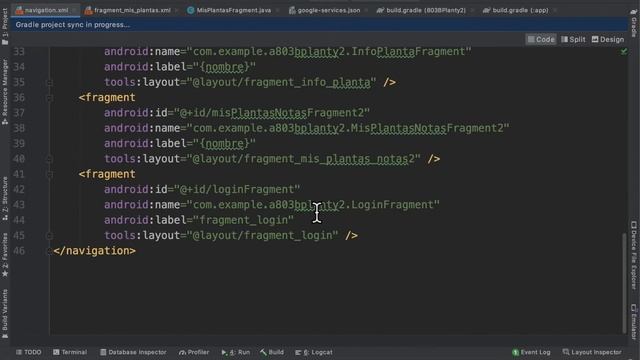Collapse fragment tag fold marker at line 36
This screenshot has width=640, height=360.
[49, 98]
